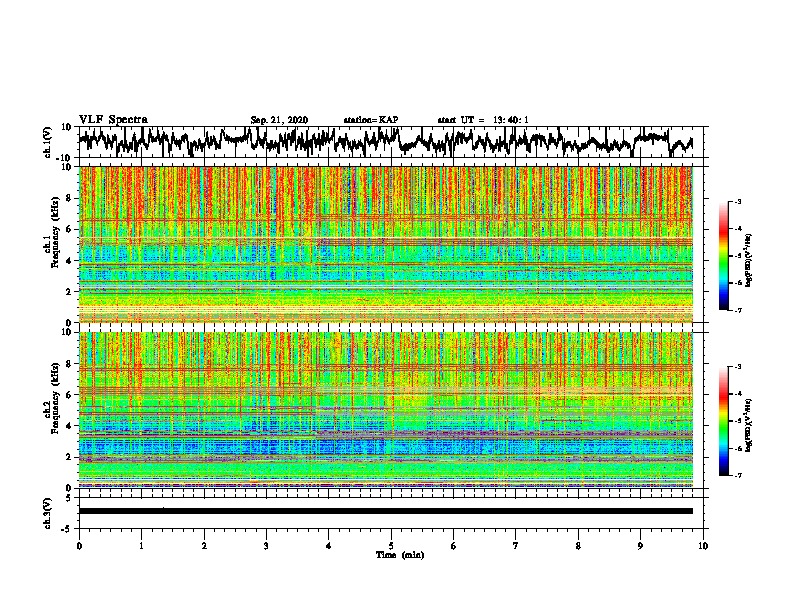Click the 'ch.1(V)' waveform axis label

coord(48,142)
